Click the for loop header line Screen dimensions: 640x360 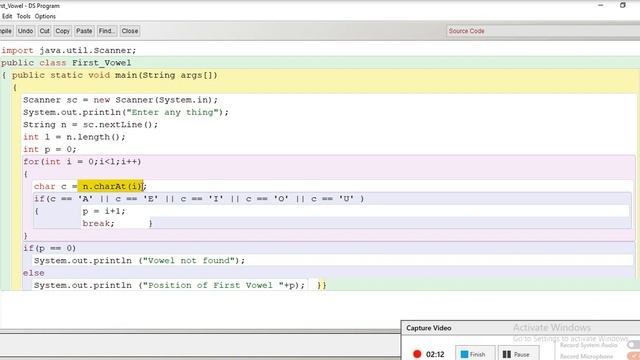point(82,162)
